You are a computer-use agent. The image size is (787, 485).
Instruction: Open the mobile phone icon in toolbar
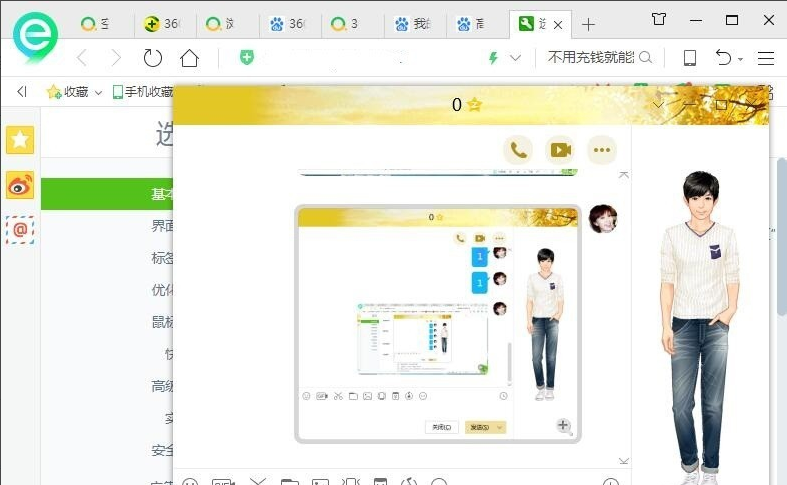(690, 58)
